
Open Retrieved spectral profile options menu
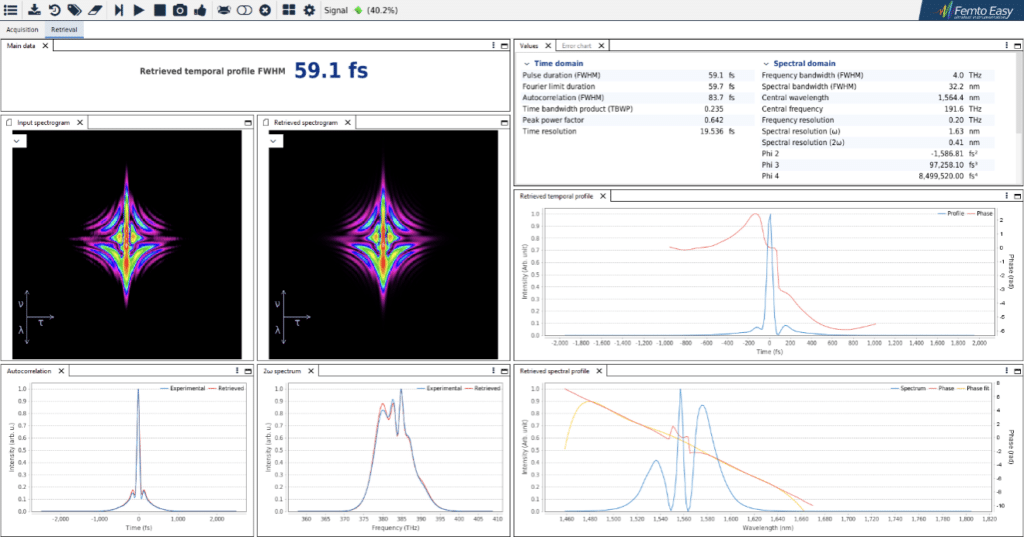pyautogui.click(x=1006, y=371)
